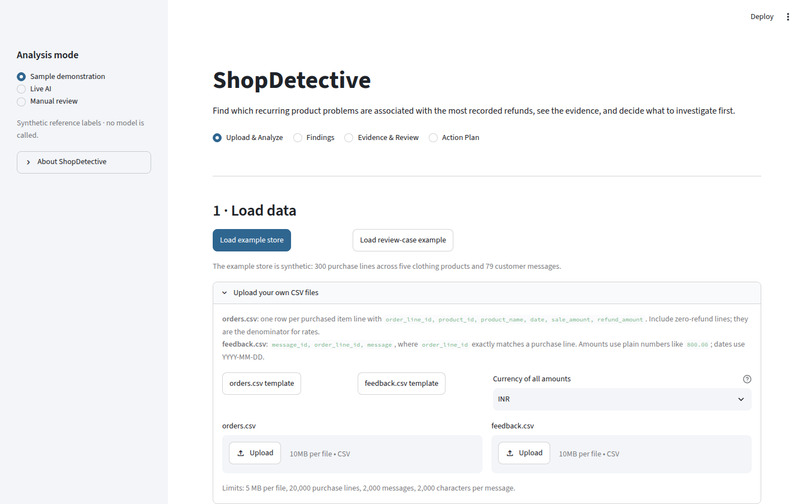This screenshot has width=806, height=504.
Task: Click the text about synthetic reference labels
Action: tap(80, 129)
